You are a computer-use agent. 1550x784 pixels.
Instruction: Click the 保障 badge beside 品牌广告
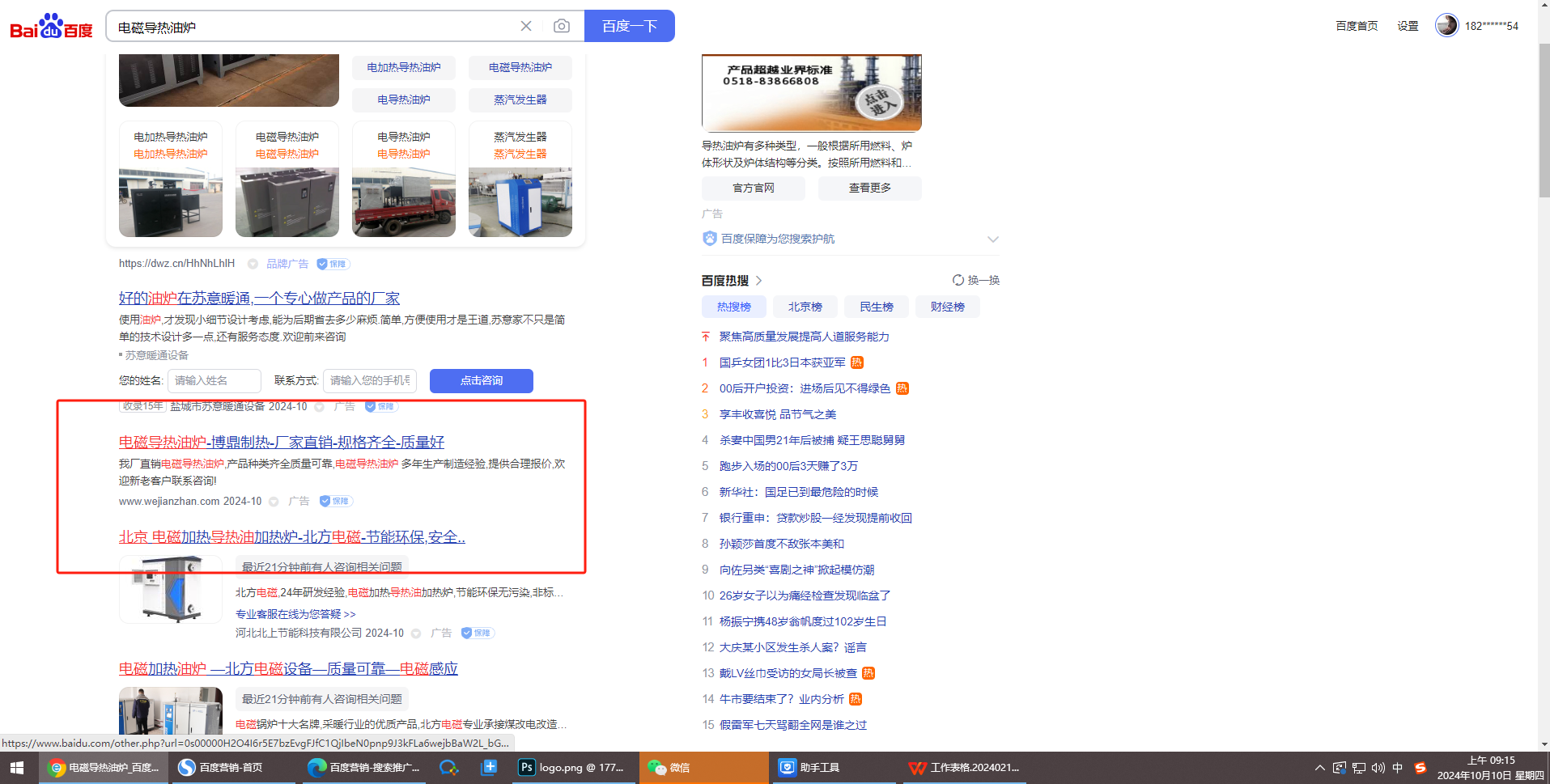click(333, 264)
